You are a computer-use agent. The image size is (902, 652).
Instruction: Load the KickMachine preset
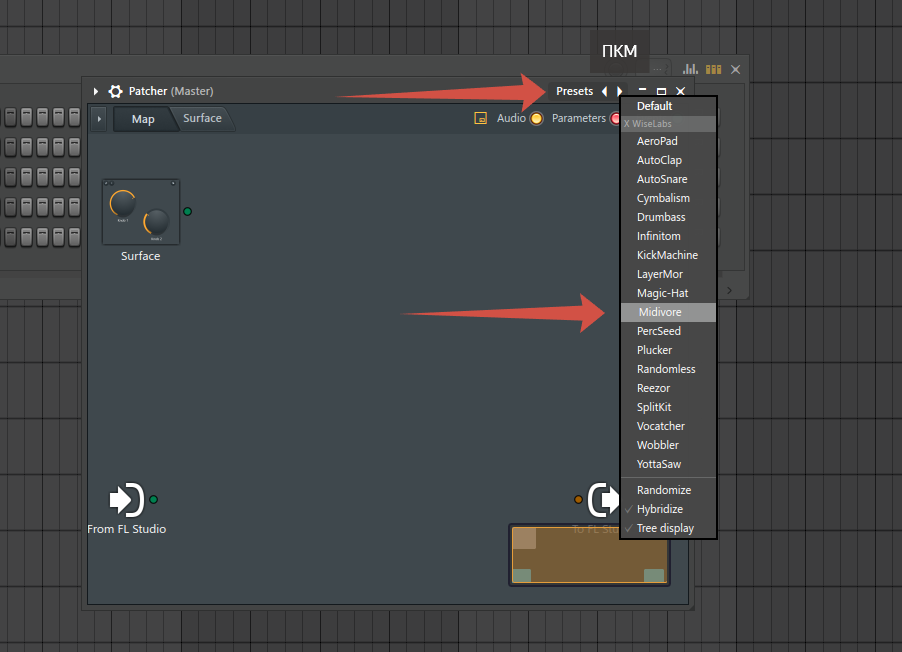(668, 255)
